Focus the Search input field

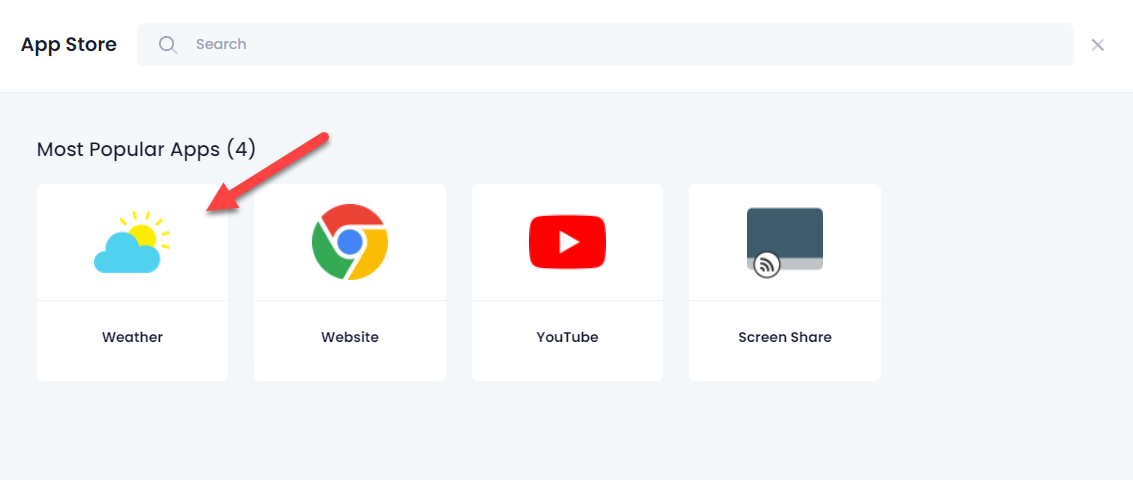[606, 44]
